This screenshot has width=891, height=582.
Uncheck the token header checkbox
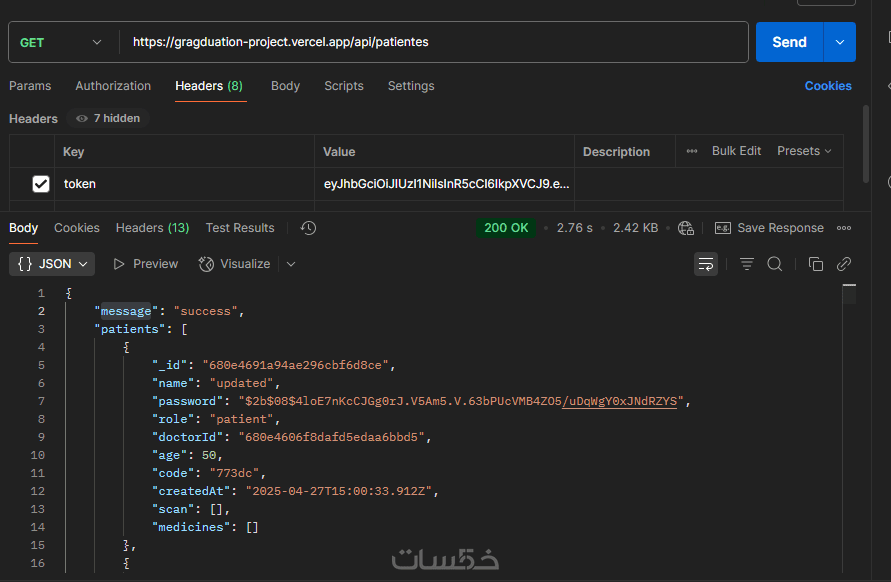[x=41, y=184]
